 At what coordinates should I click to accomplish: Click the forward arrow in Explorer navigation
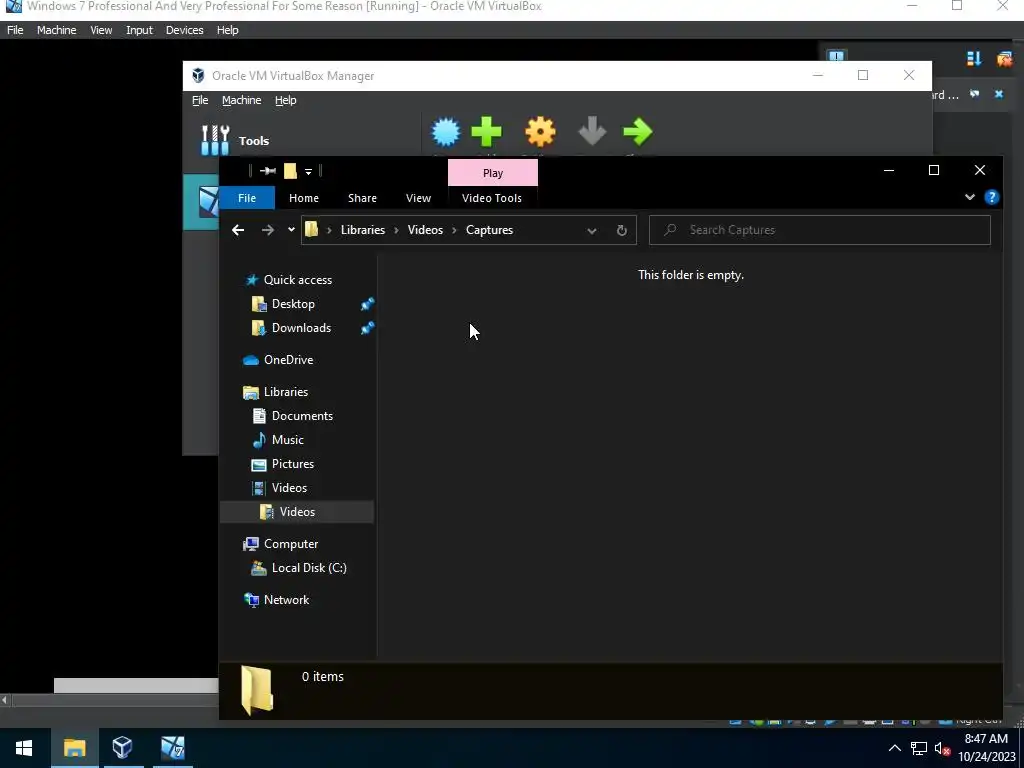(268, 230)
